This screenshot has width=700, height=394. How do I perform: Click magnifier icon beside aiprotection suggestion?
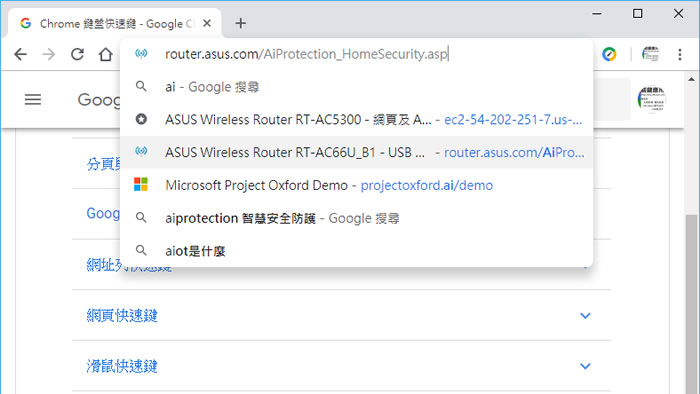(141, 218)
